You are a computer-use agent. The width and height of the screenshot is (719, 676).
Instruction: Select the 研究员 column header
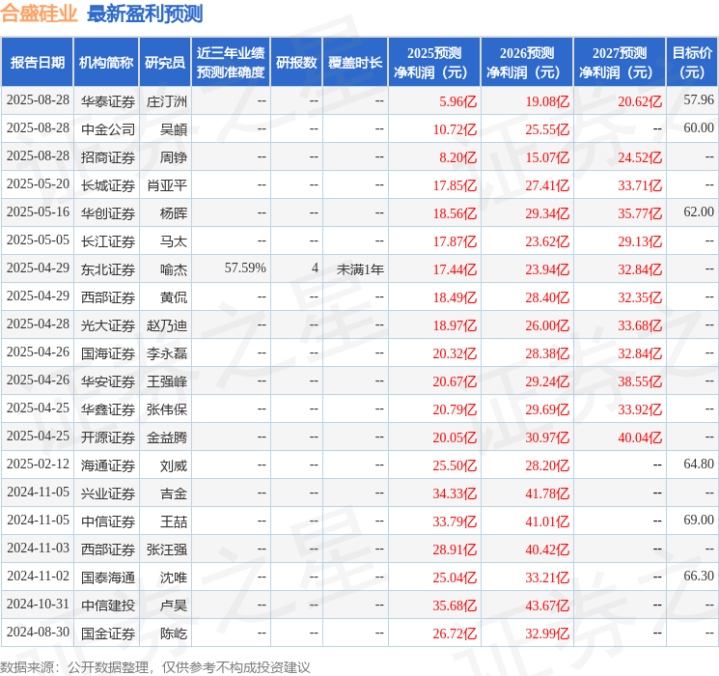(165, 62)
